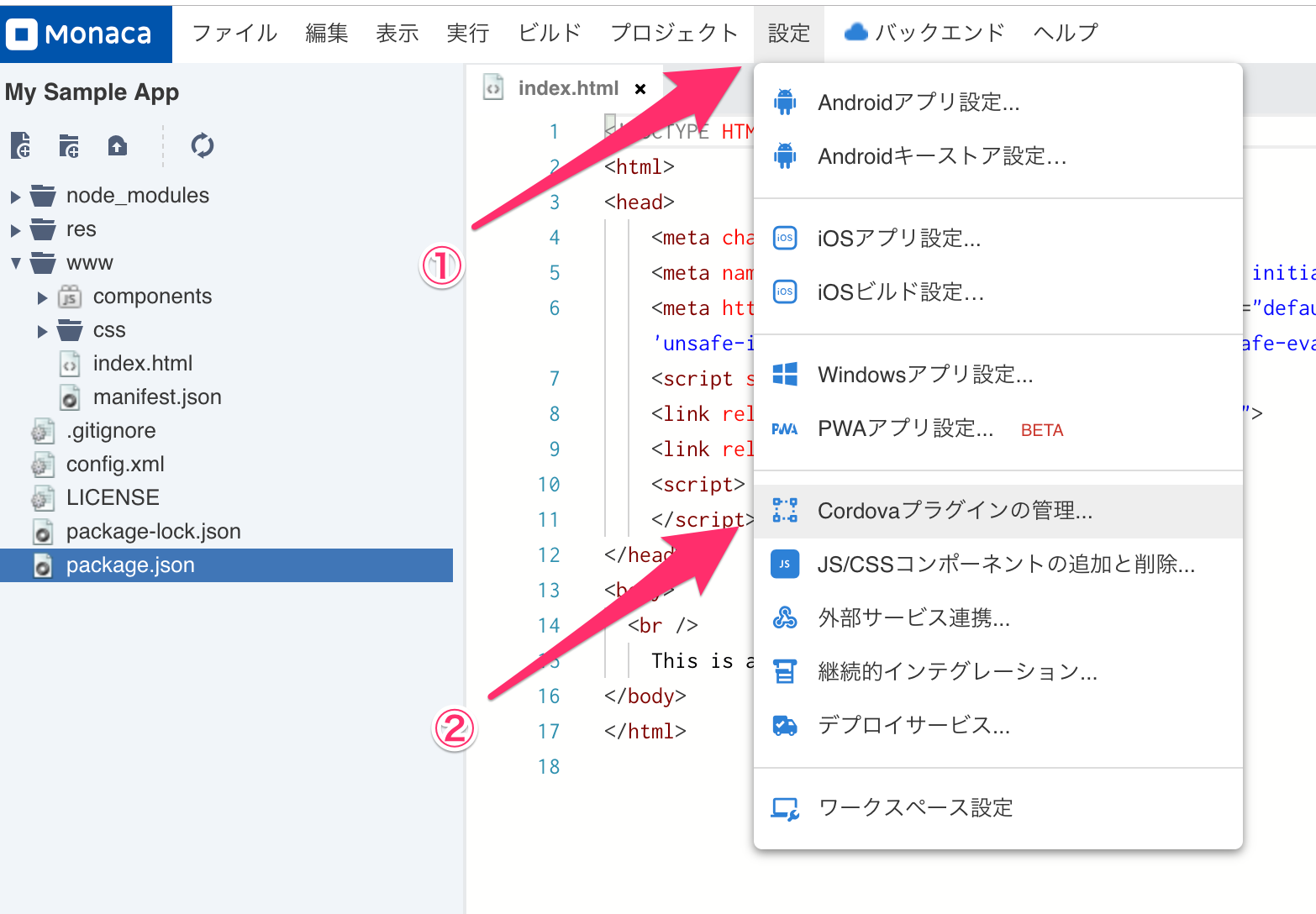Choose 外部サービス連携... menu entry
1316x914 pixels.
[998, 618]
